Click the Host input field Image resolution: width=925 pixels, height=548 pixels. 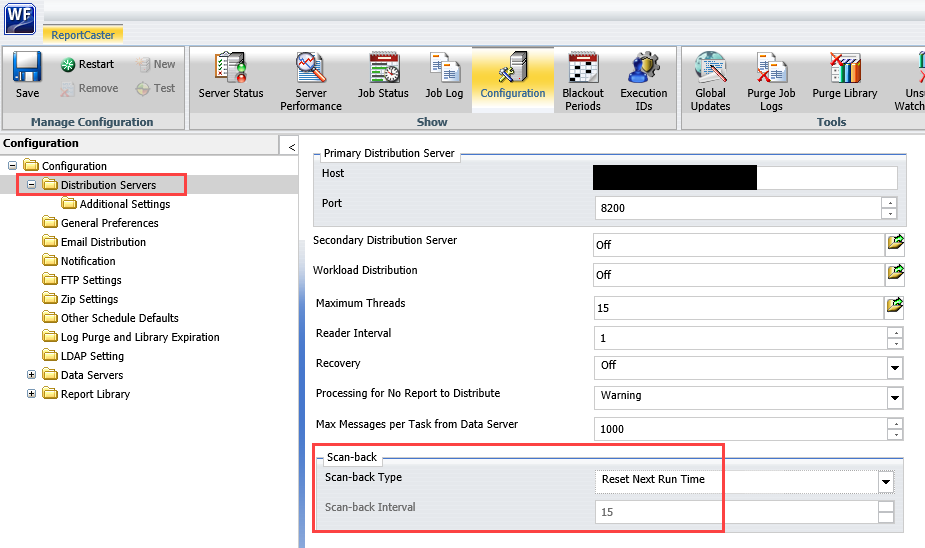click(745, 178)
